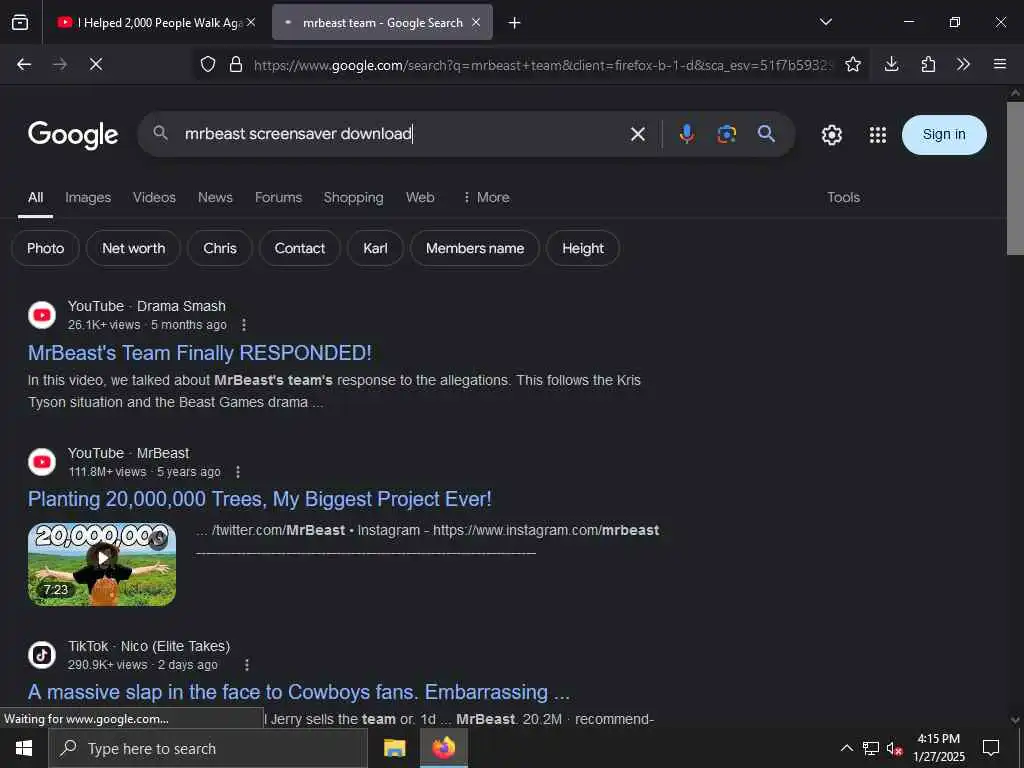Open Windows Start menu
The height and width of the screenshot is (768, 1024).
24,748
